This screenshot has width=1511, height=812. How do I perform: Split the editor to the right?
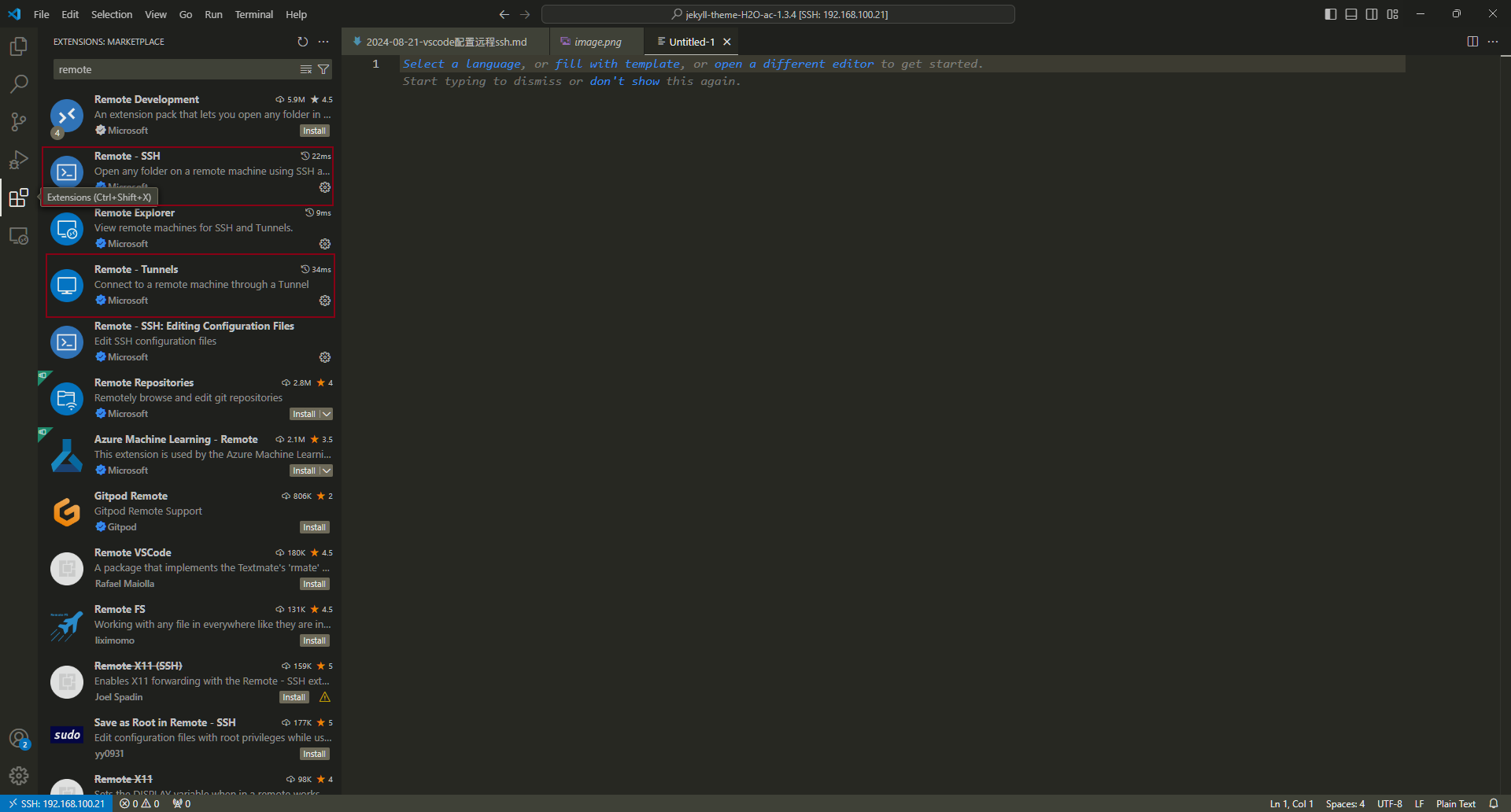tap(1472, 42)
